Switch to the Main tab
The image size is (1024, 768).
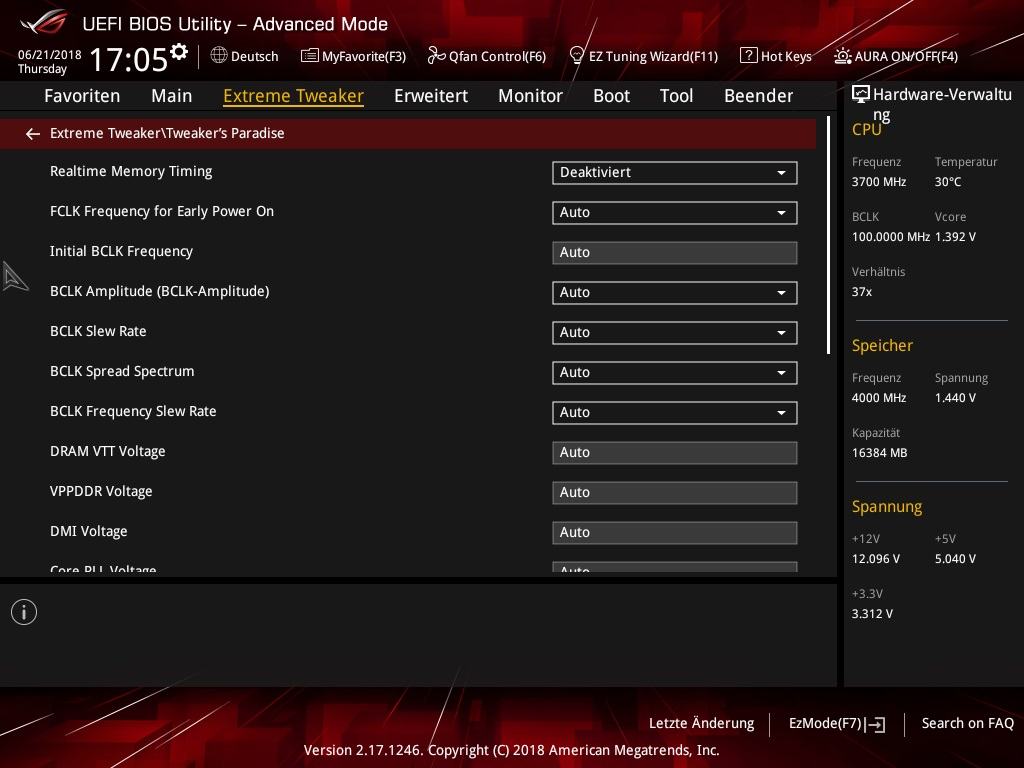(172, 96)
